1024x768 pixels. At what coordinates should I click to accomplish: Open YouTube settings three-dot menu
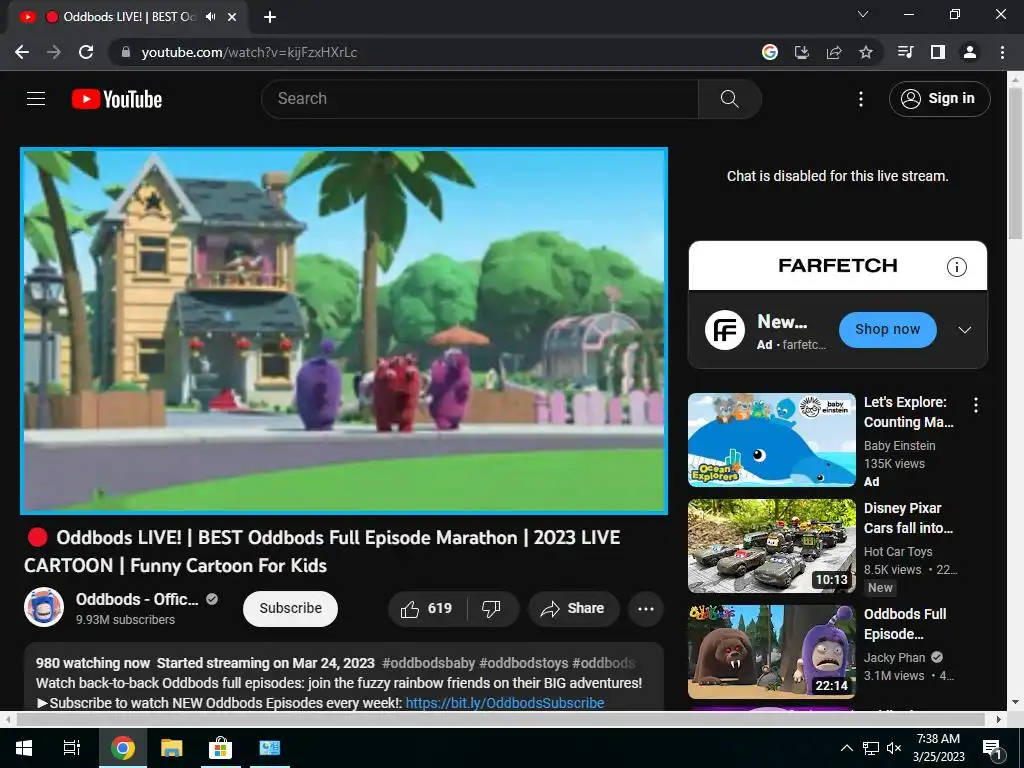click(x=861, y=99)
